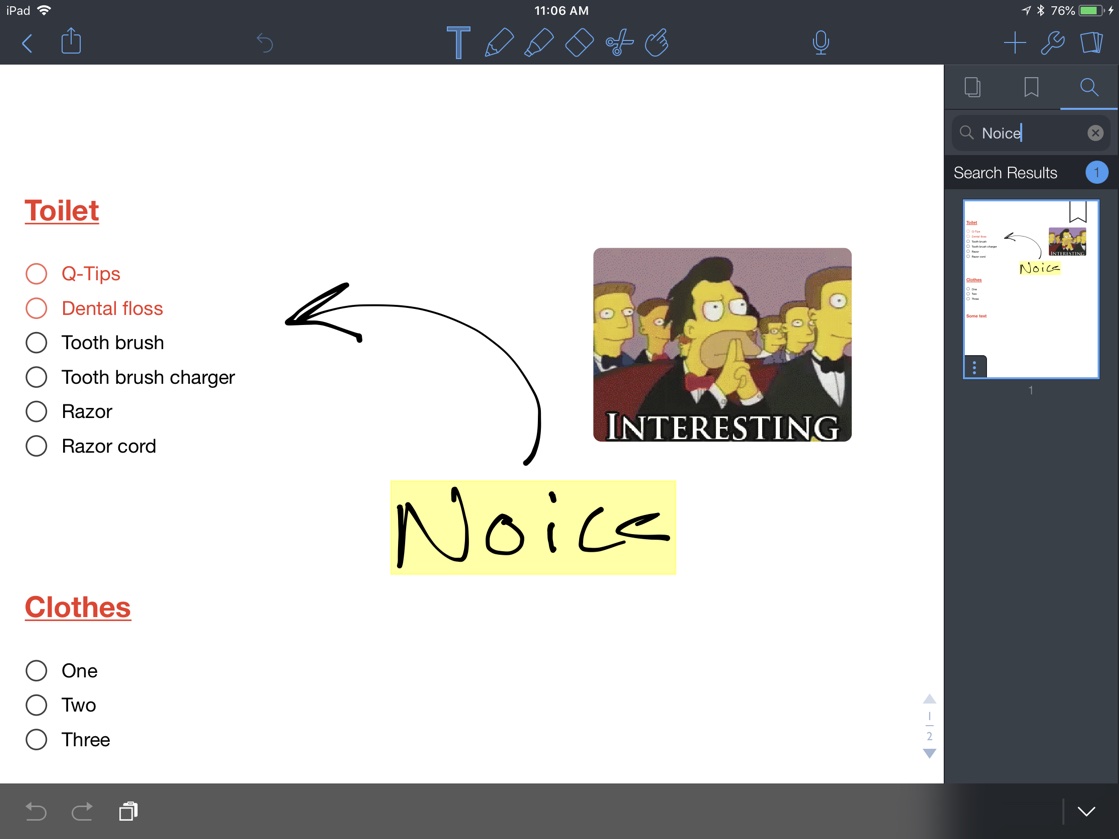Check the Three checkbox
Image resolution: width=1119 pixels, height=839 pixels.
[36, 739]
